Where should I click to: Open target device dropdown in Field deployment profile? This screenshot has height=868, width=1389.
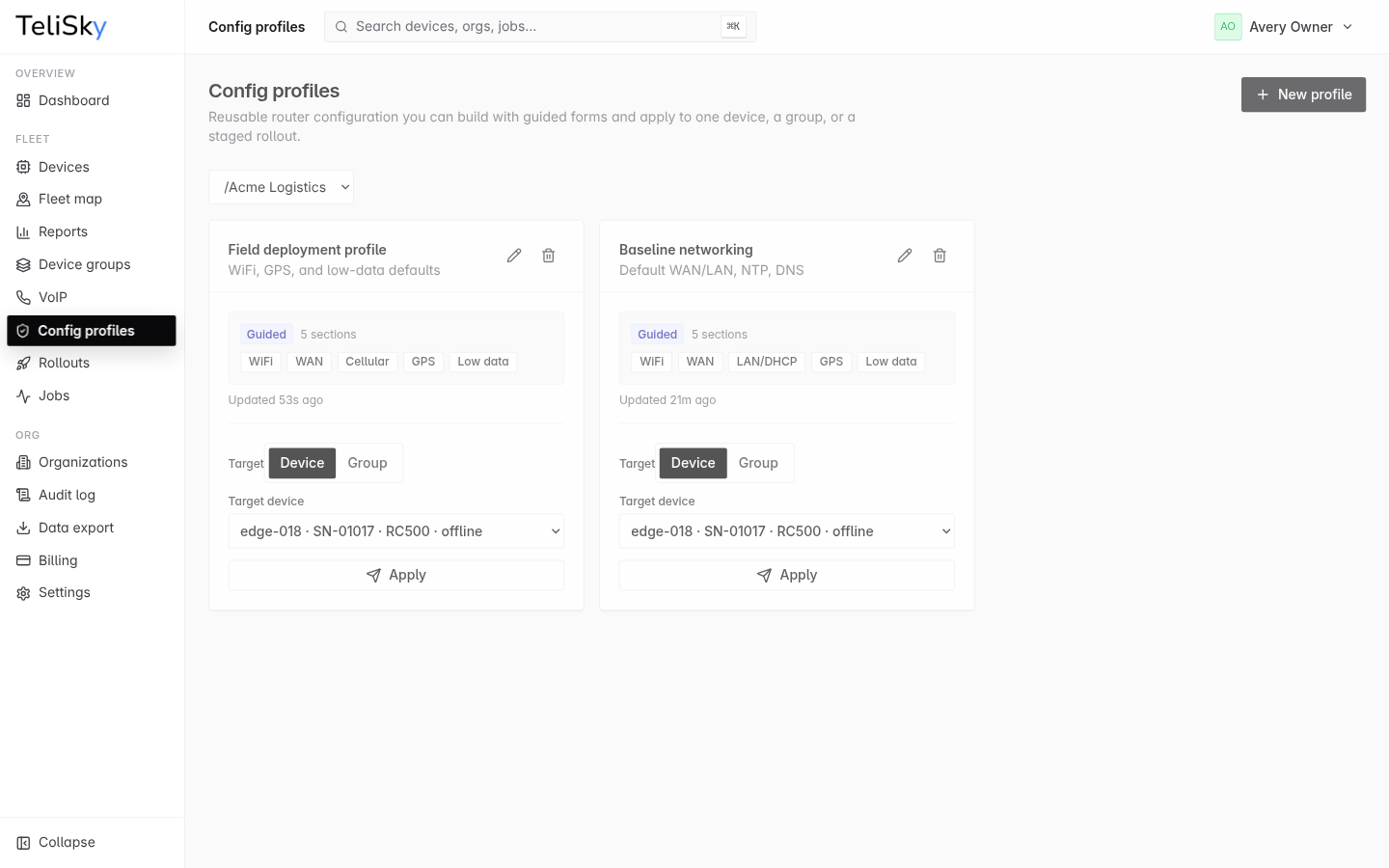click(x=396, y=531)
